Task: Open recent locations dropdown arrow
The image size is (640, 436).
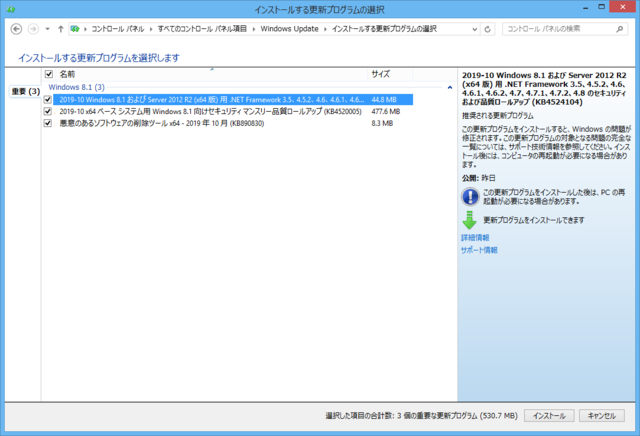Action: 47,29
